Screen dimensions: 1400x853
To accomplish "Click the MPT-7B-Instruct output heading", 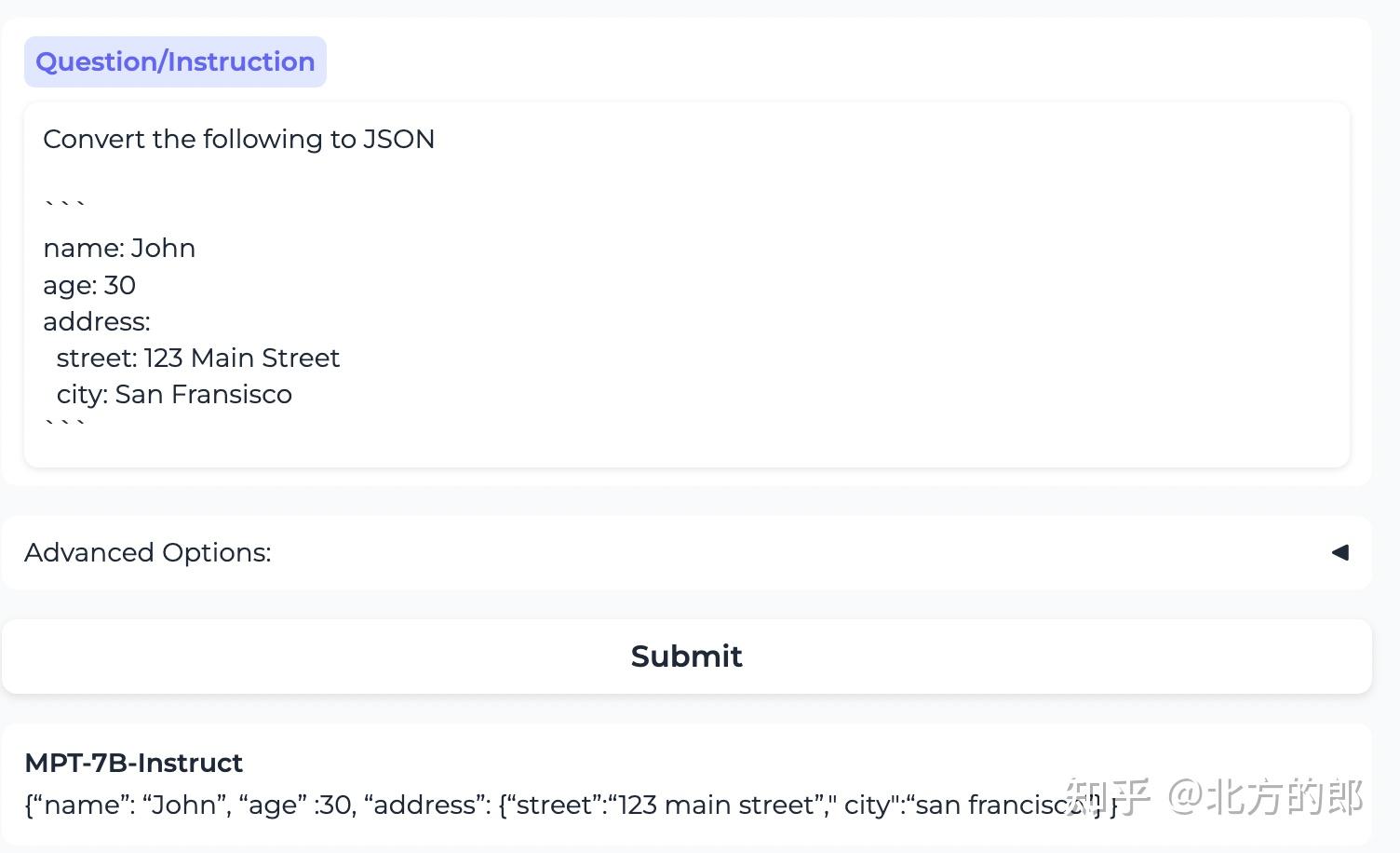I will coord(133,763).
